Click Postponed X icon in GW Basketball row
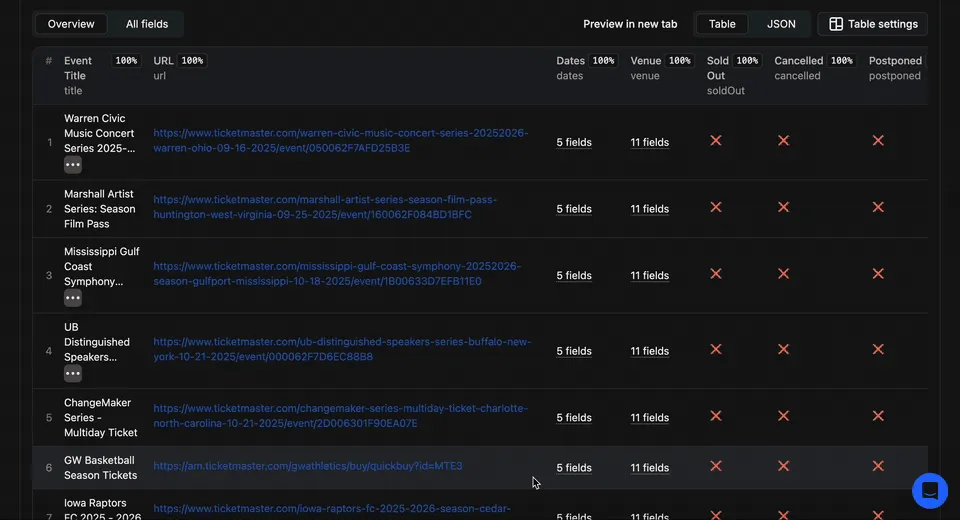Viewport: 960px width, 520px height. pos(878,466)
